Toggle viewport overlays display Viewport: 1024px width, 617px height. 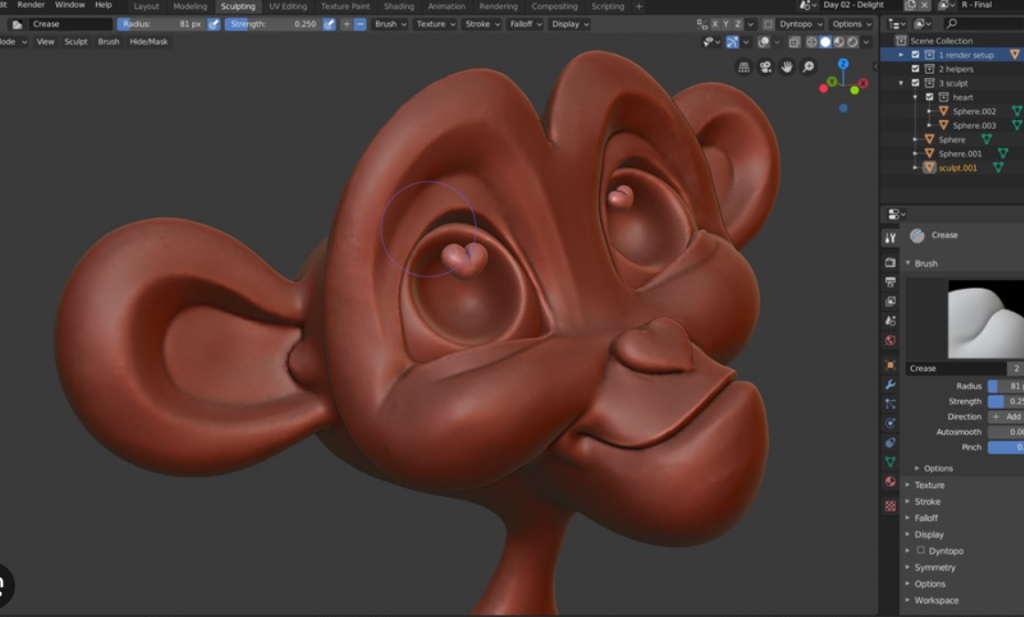tap(763, 42)
